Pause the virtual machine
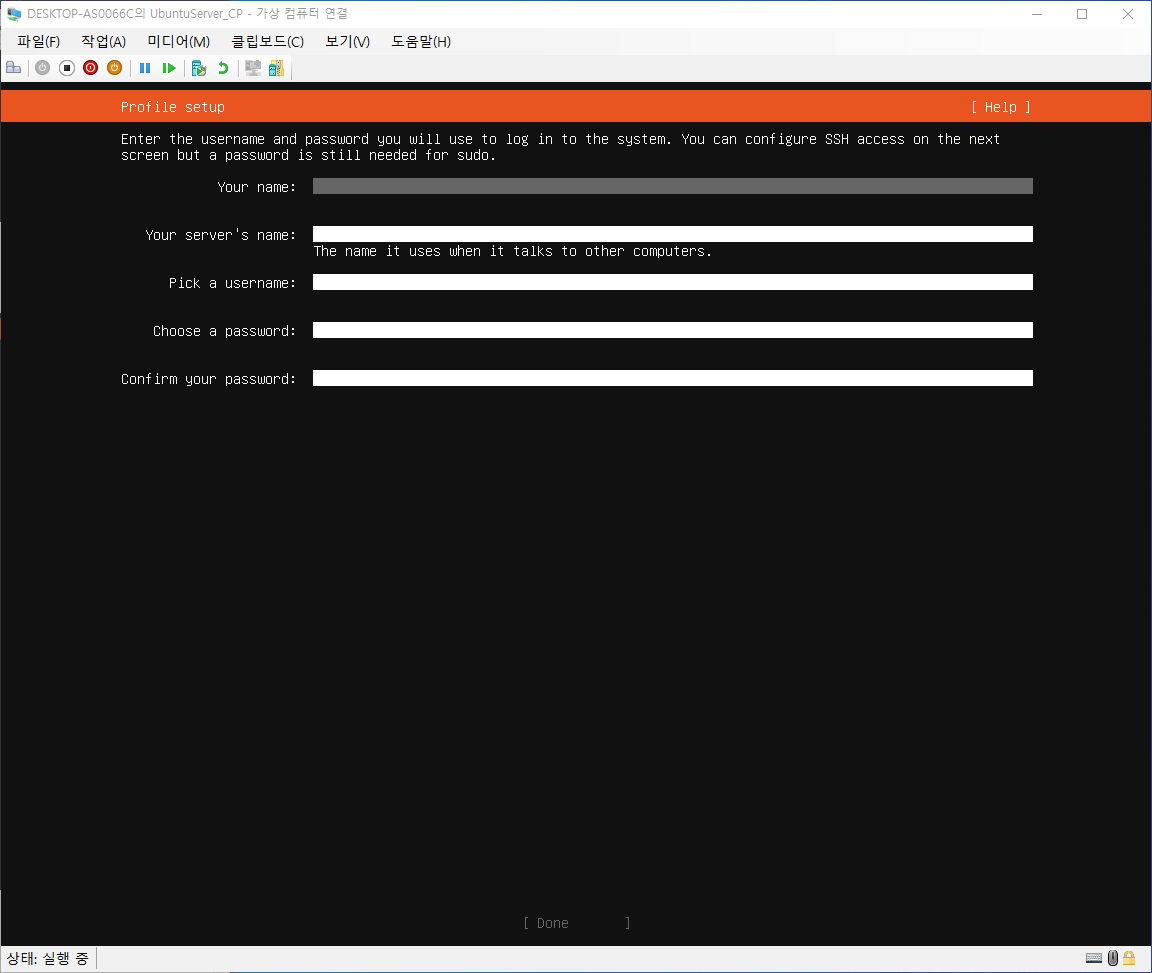 (145, 68)
